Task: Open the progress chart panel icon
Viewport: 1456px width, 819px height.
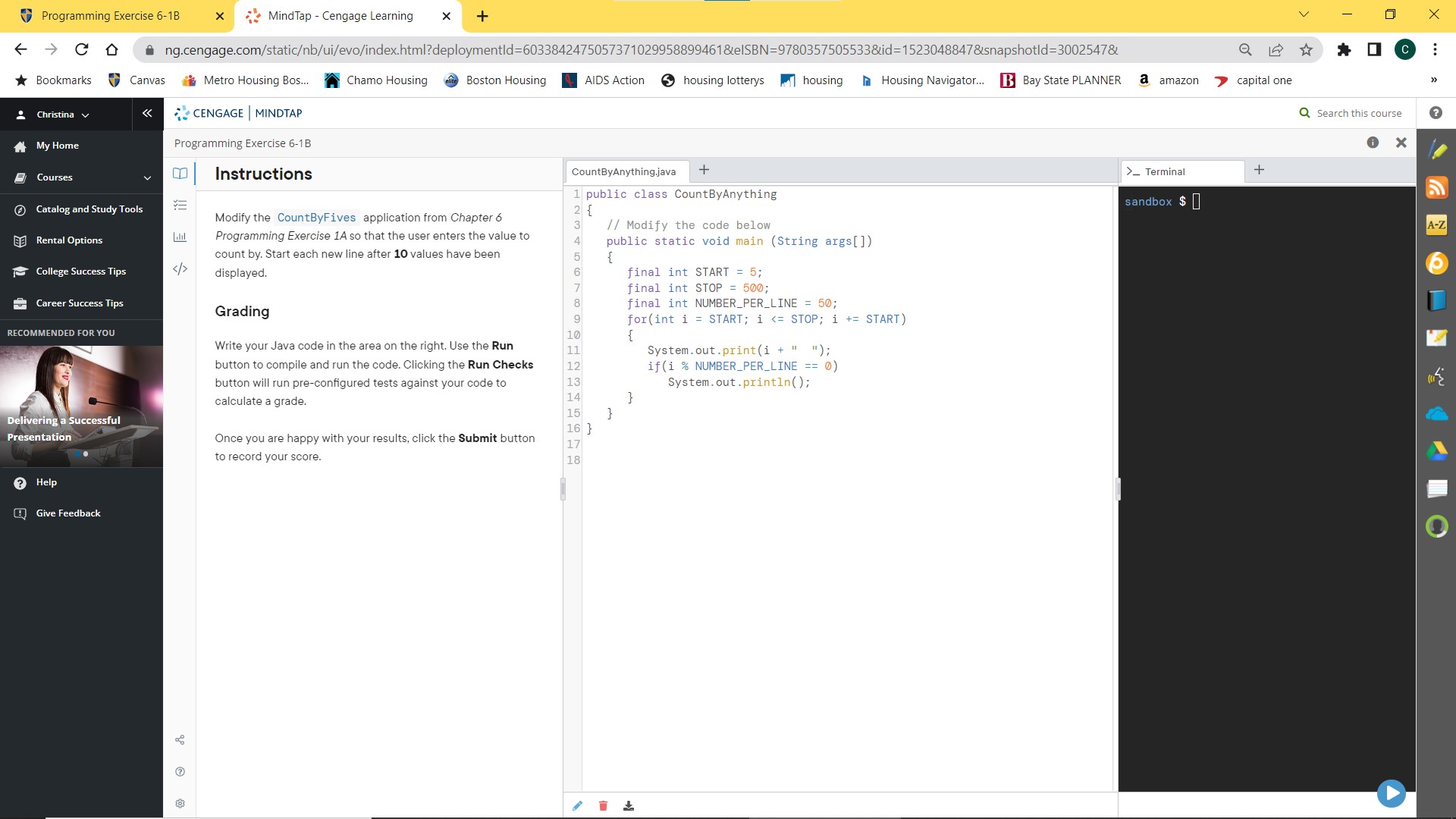Action: [180, 237]
